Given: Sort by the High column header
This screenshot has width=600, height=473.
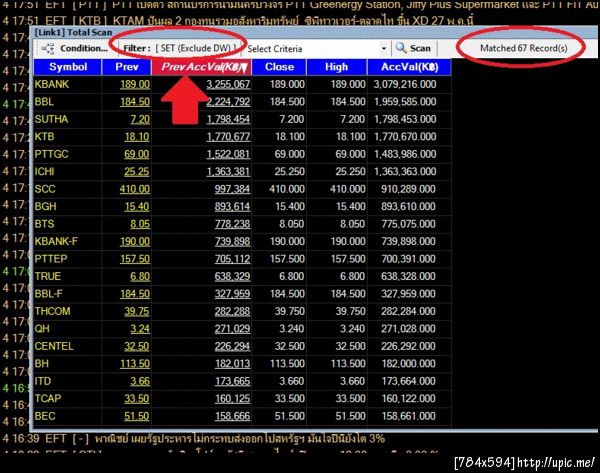Looking at the screenshot, I should click(x=337, y=67).
